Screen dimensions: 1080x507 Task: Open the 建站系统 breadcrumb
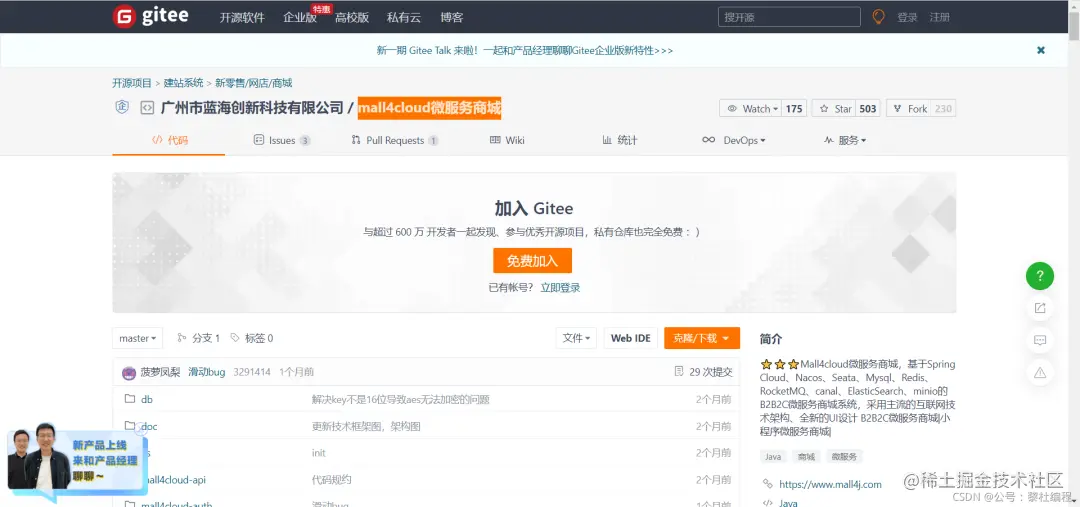coord(183,83)
